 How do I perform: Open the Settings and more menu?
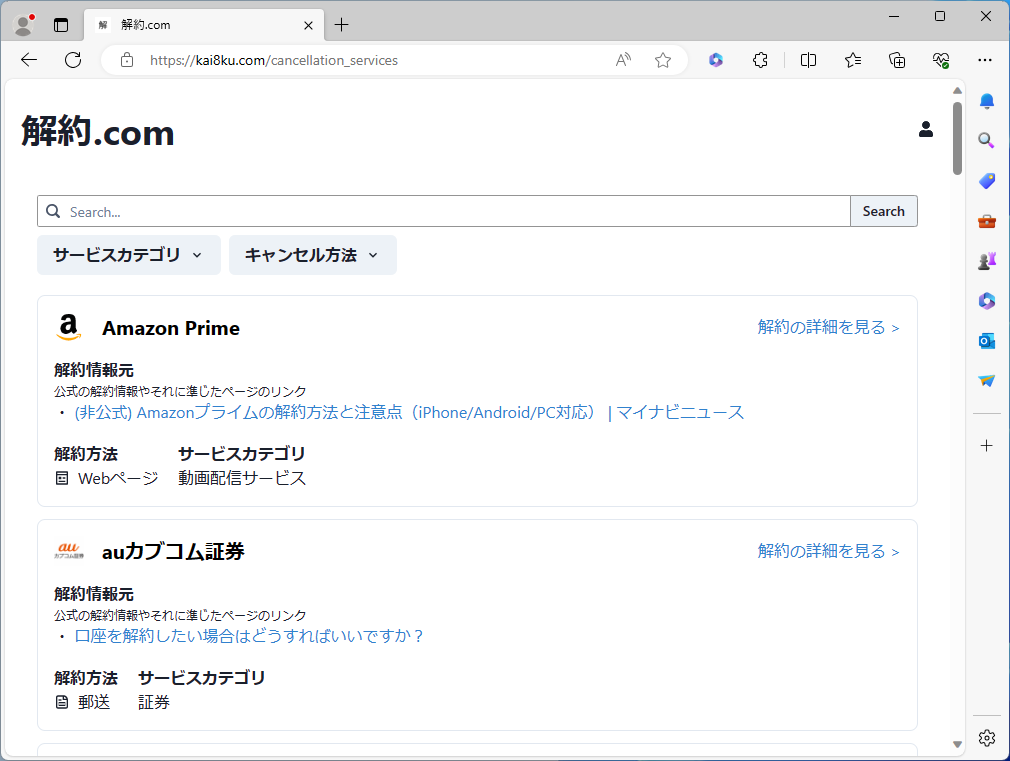pos(986,60)
